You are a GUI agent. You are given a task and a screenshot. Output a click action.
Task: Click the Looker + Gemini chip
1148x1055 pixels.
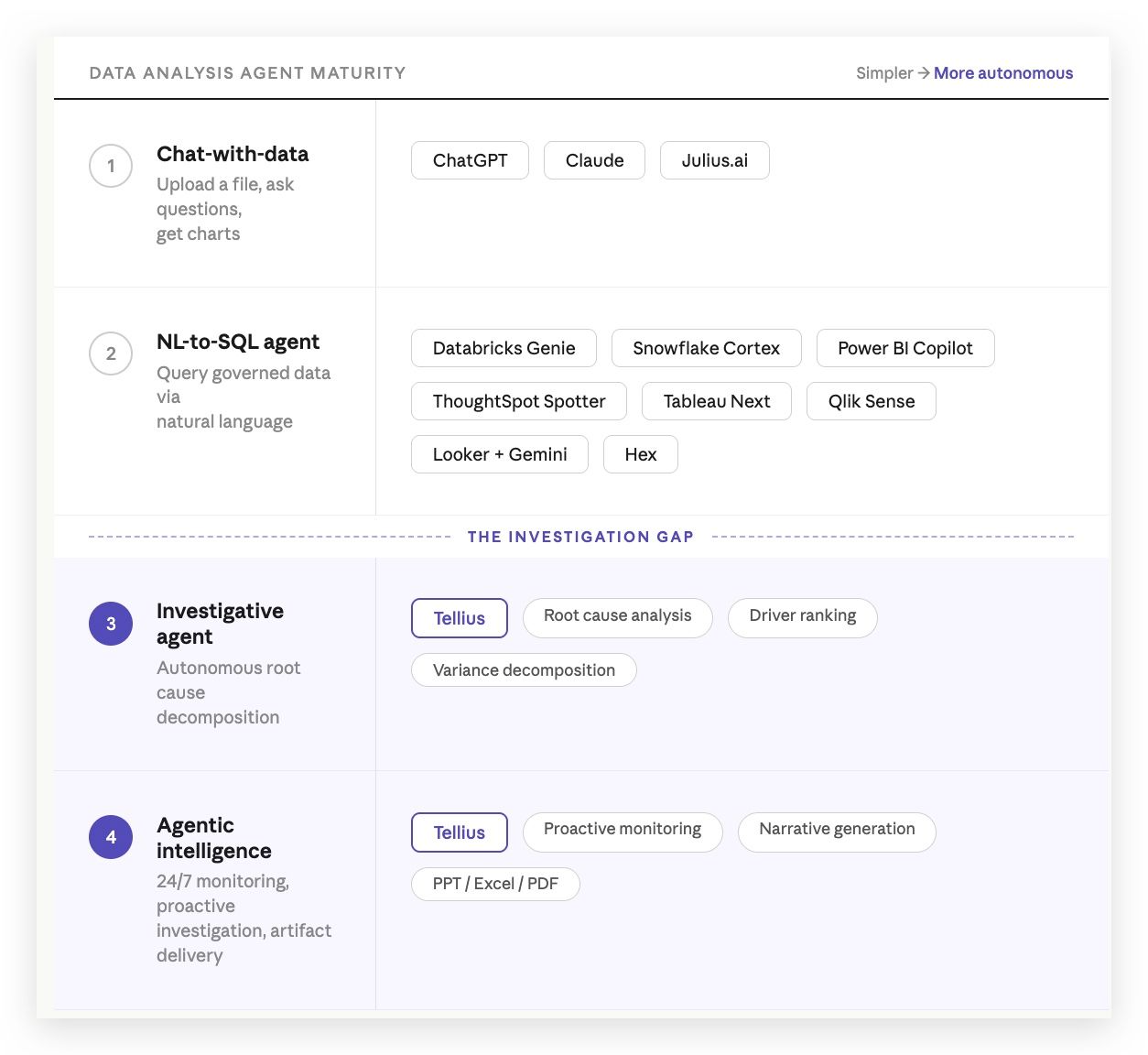coord(500,454)
